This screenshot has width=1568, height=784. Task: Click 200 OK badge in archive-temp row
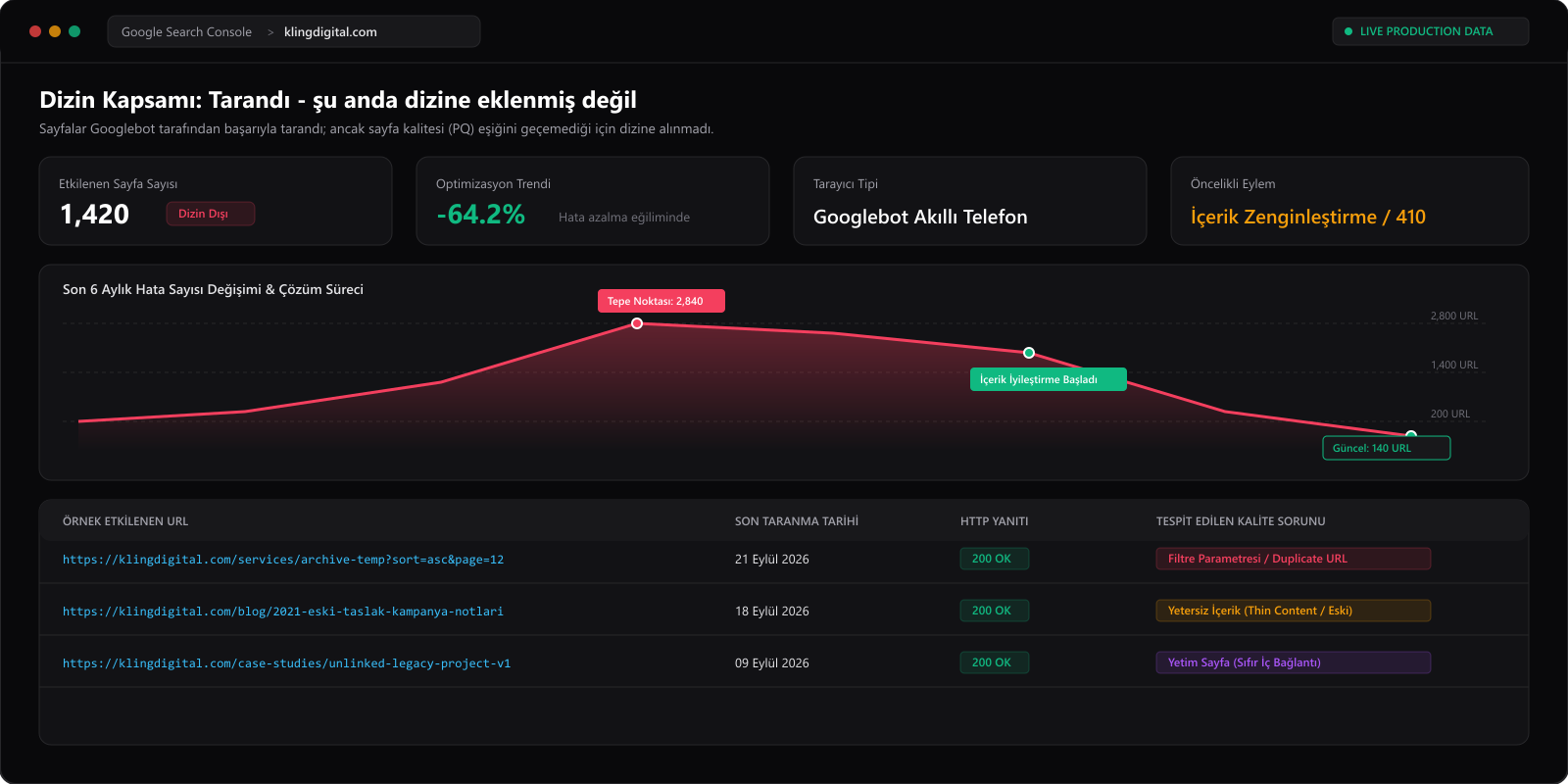995,559
